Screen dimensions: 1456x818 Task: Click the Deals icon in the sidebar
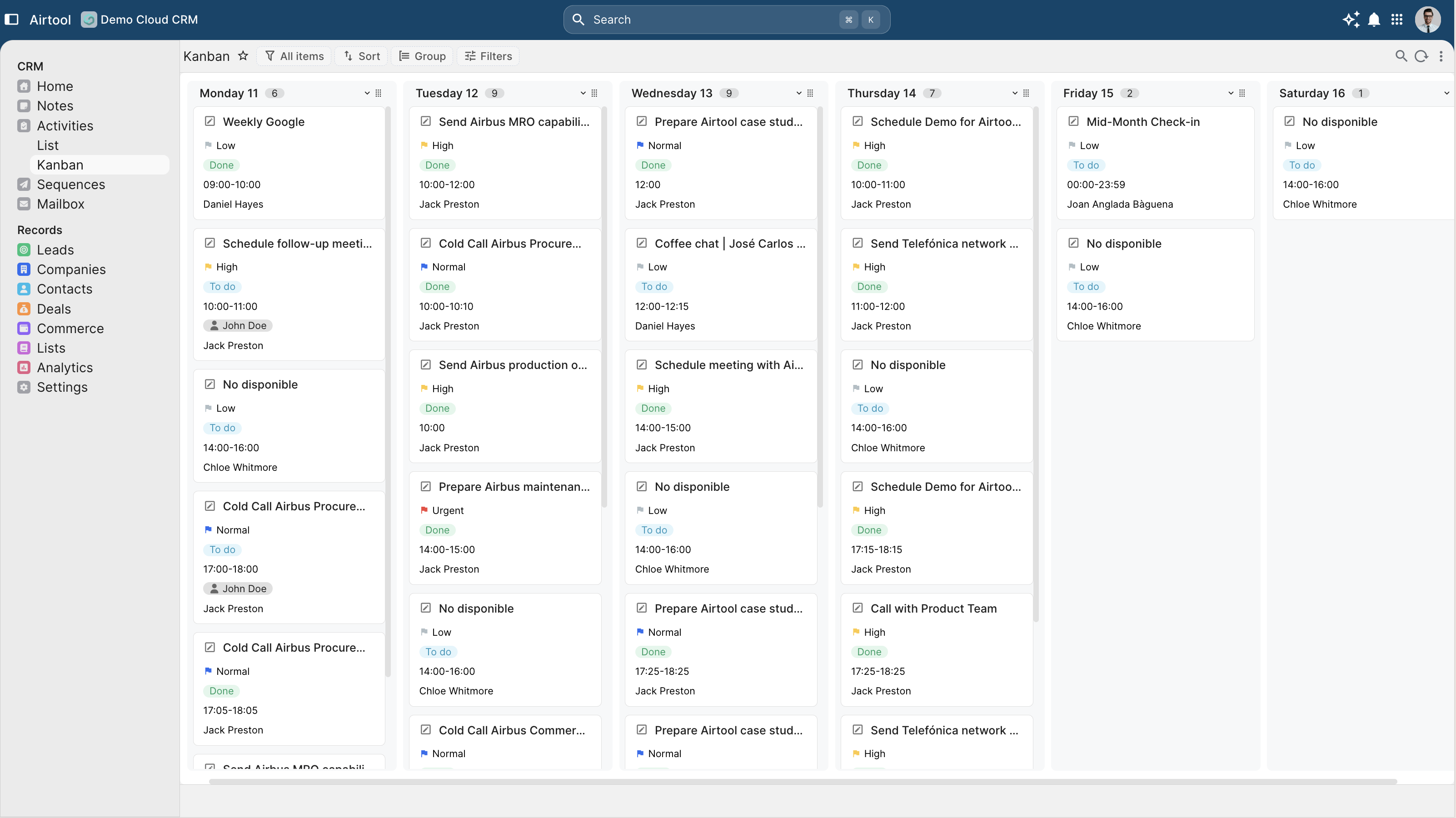pyautogui.click(x=24, y=309)
